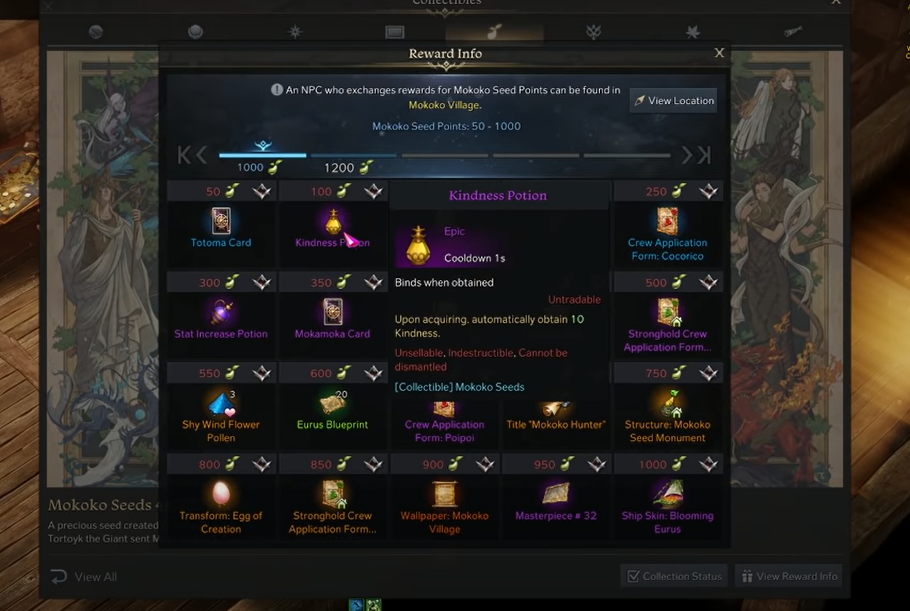The width and height of the screenshot is (910, 611).
Task: Select the Mokamoka Card reward icon
Action: coord(333,312)
